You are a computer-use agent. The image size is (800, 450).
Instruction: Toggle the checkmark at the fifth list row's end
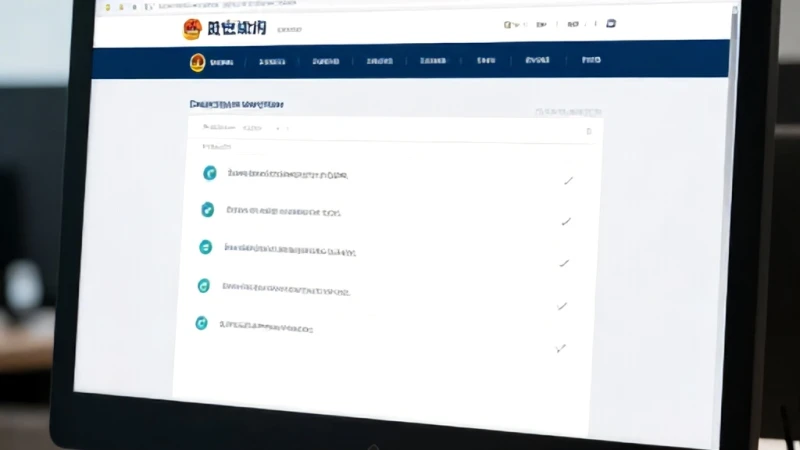[x=560, y=348]
